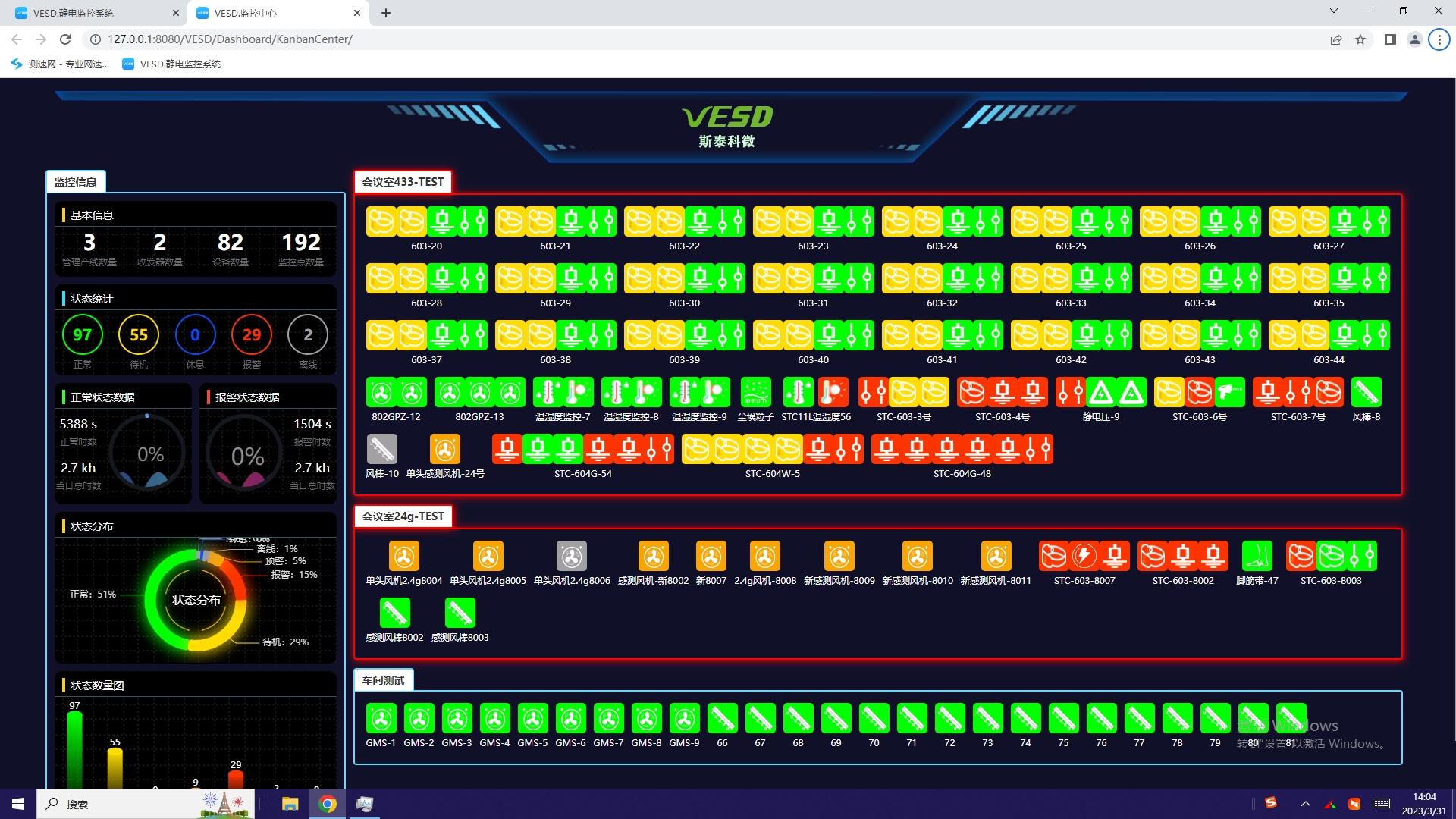The width and height of the screenshot is (1456, 819).
Task: Click the share page icon in address bar
Action: 1336,39
